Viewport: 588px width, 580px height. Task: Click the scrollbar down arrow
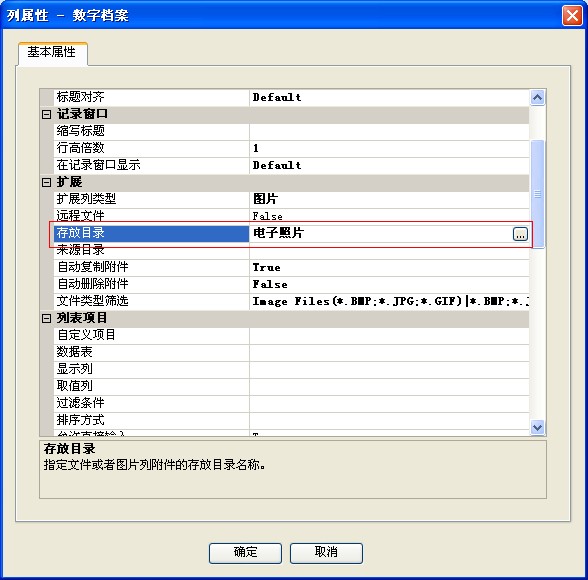point(537,427)
